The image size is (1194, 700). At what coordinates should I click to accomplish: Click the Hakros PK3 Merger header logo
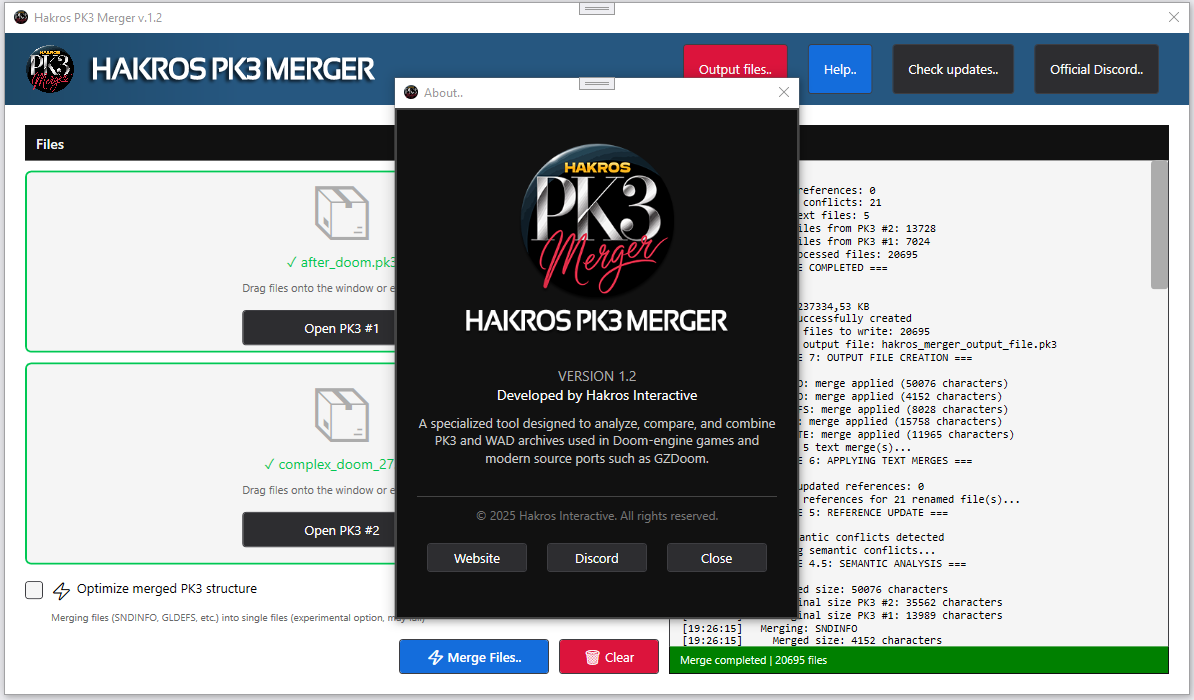[x=50, y=69]
